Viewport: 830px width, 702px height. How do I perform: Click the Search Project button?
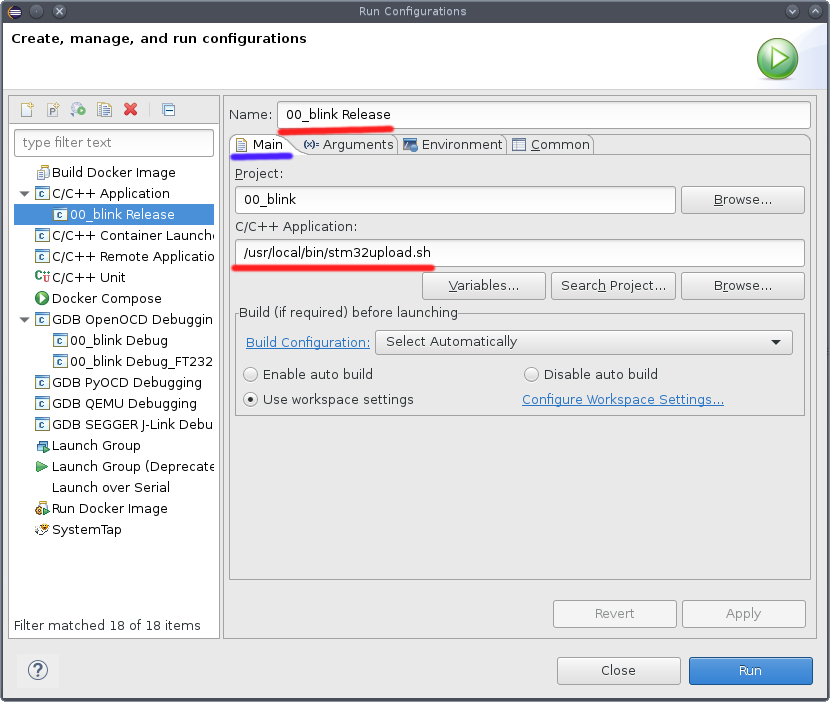(x=613, y=286)
